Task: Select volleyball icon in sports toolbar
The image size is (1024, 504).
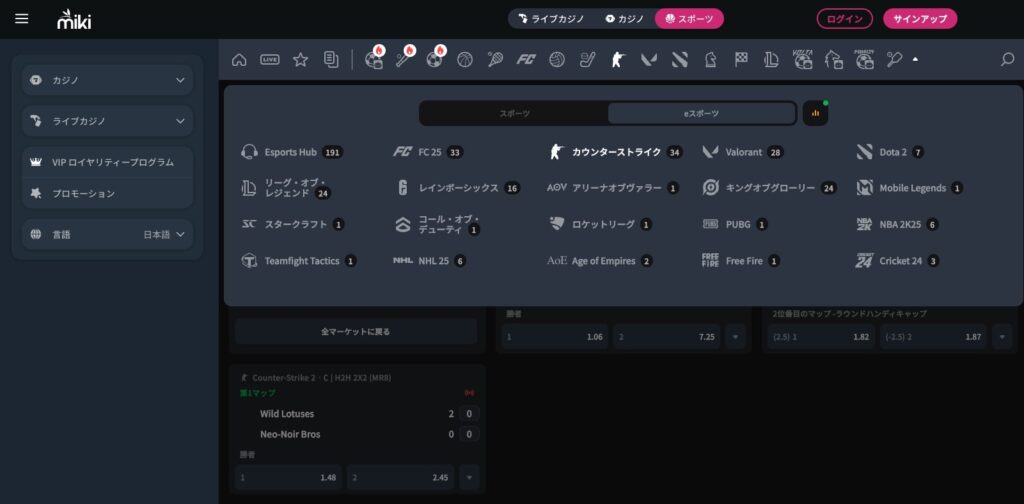Action: click(556, 59)
